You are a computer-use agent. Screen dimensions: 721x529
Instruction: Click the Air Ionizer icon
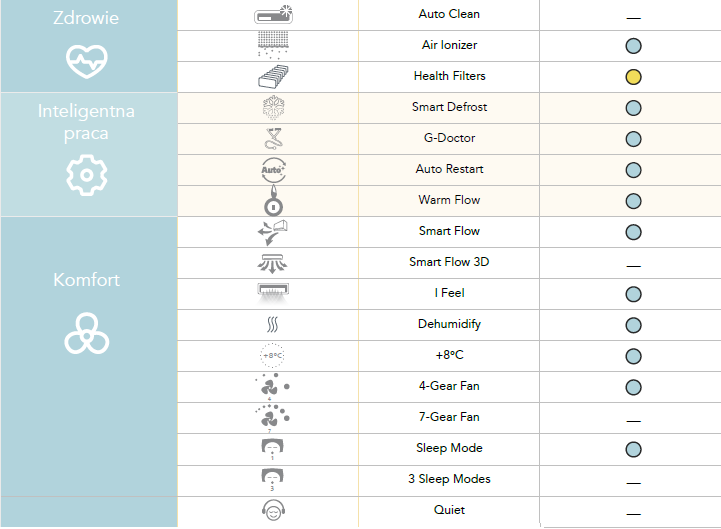pos(272,46)
